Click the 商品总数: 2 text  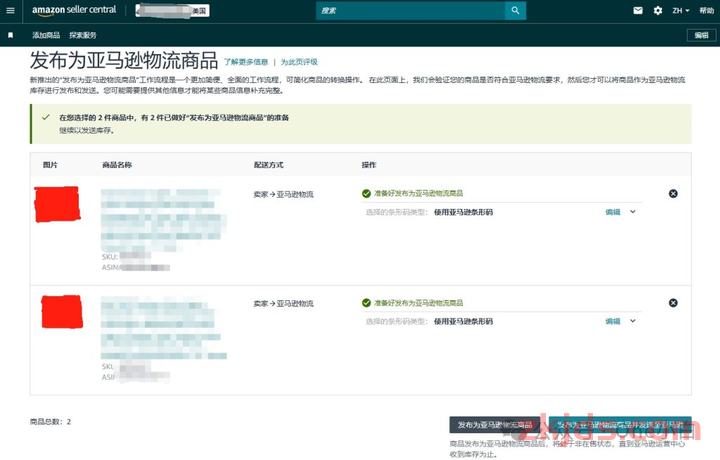click(51, 421)
